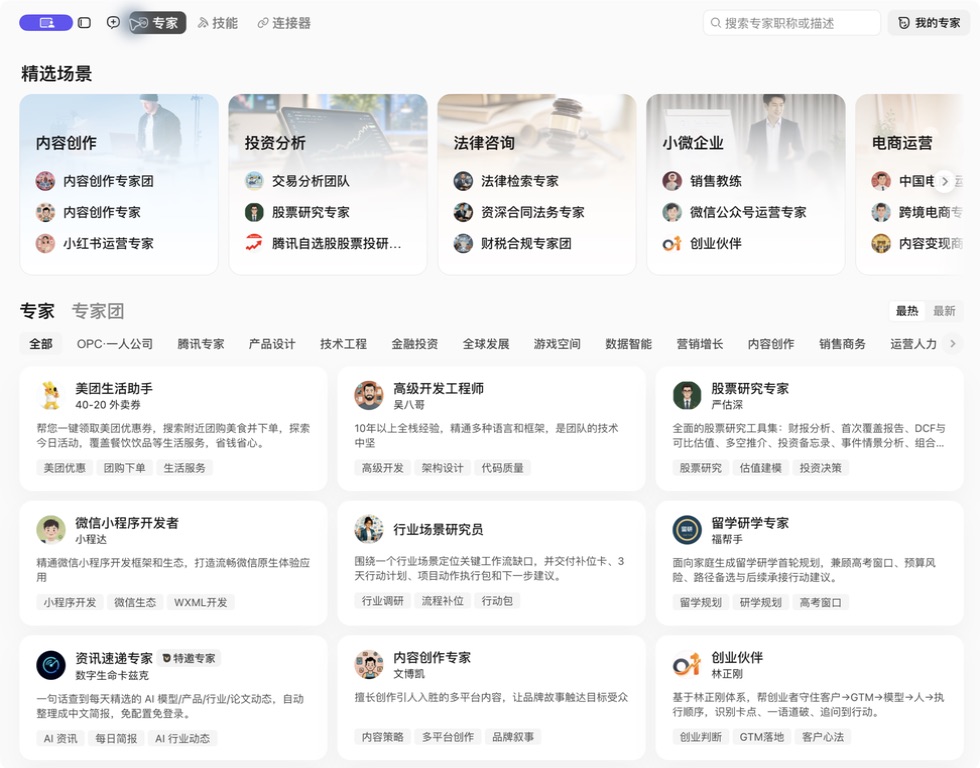Viewport: 980px width, 768px height.
Task: Open 高级开发工程师 avatar icon
Action: click(x=369, y=396)
